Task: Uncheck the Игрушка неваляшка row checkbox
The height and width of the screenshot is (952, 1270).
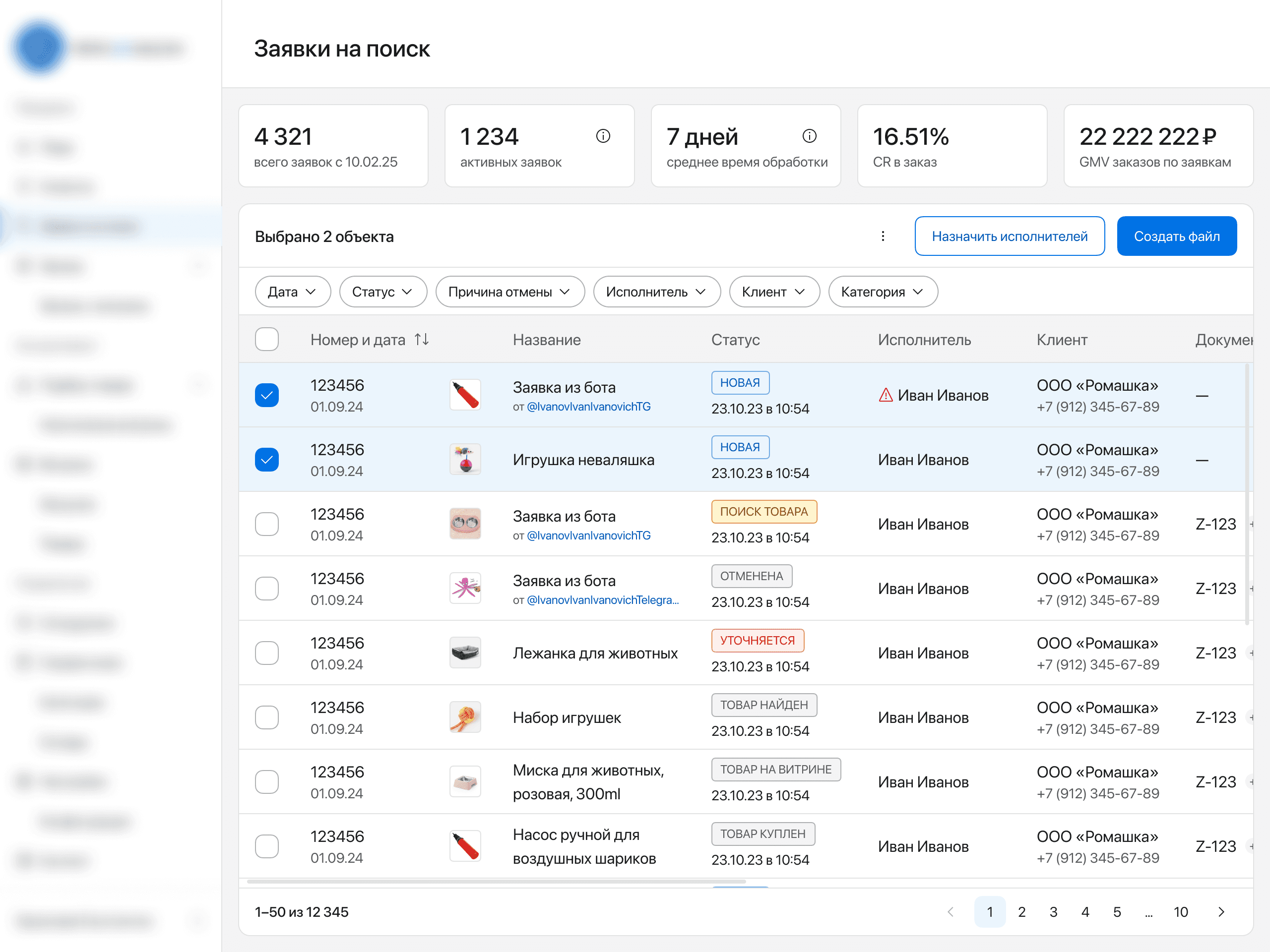Action: pyautogui.click(x=267, y=460)
